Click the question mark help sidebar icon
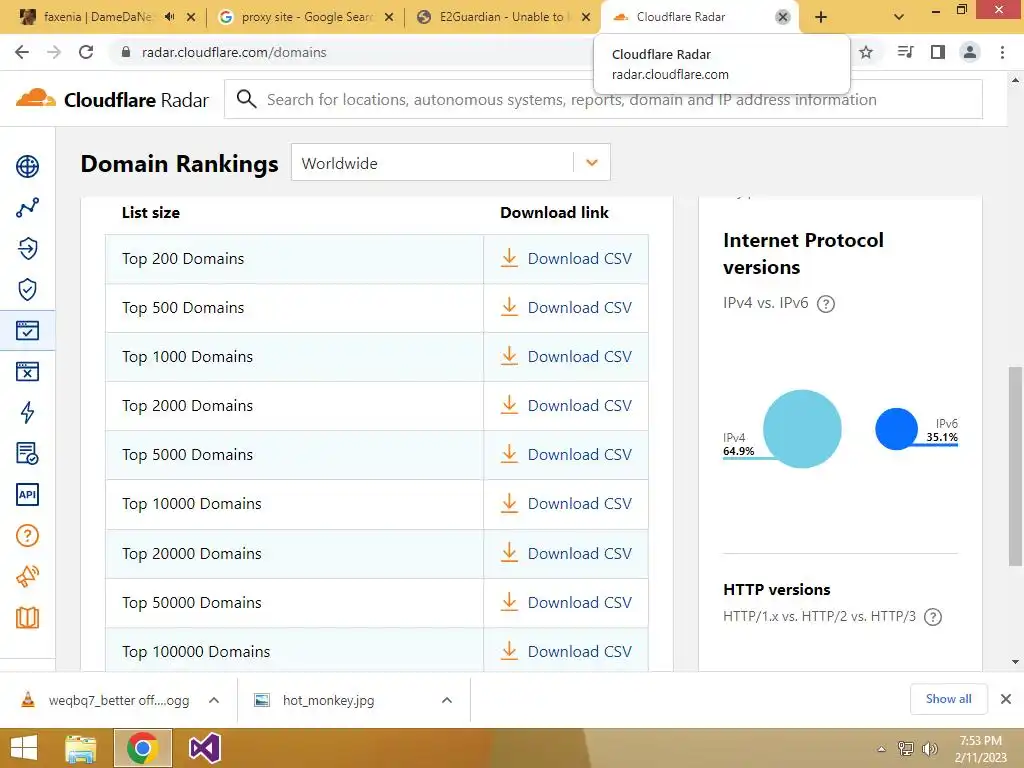1024x768 pixels. pos(27,536)
